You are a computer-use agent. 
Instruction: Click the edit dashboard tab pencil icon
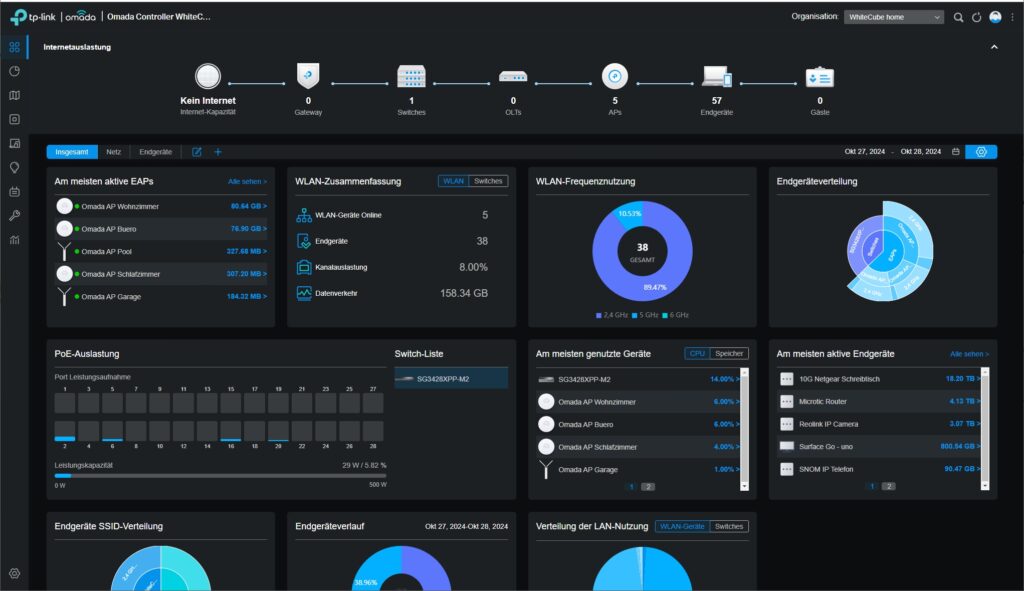point(197,152)
